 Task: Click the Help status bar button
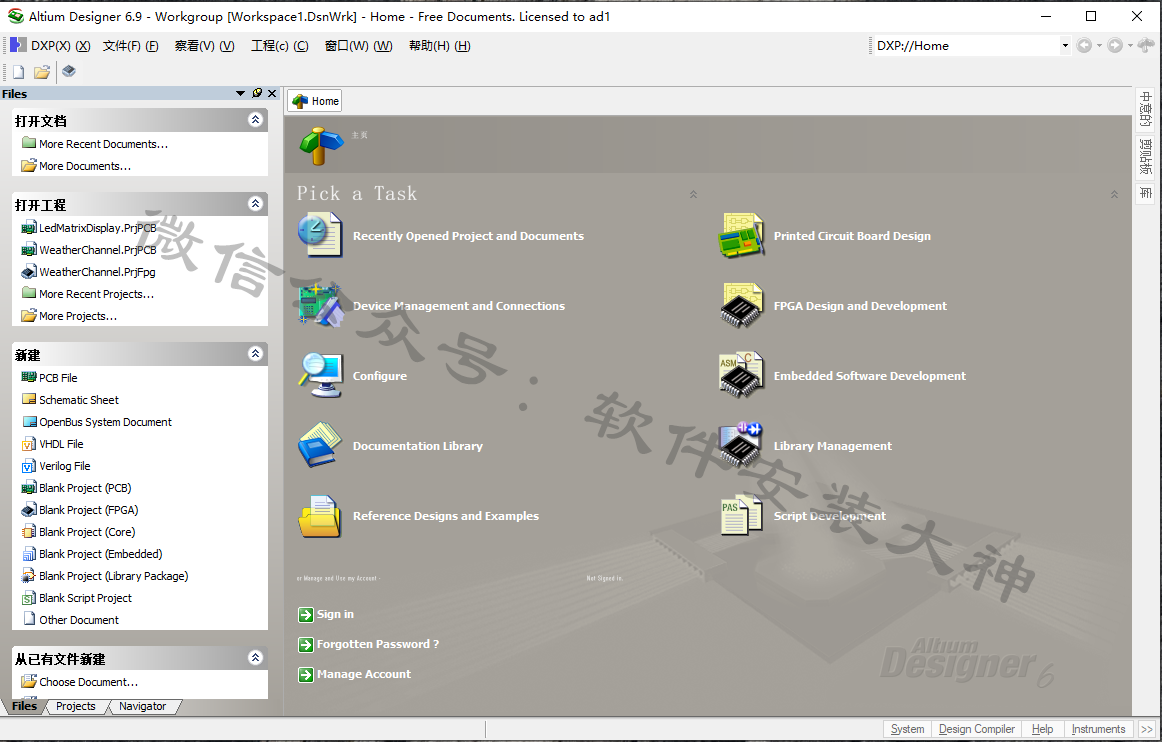click(x=1042, y=729)
